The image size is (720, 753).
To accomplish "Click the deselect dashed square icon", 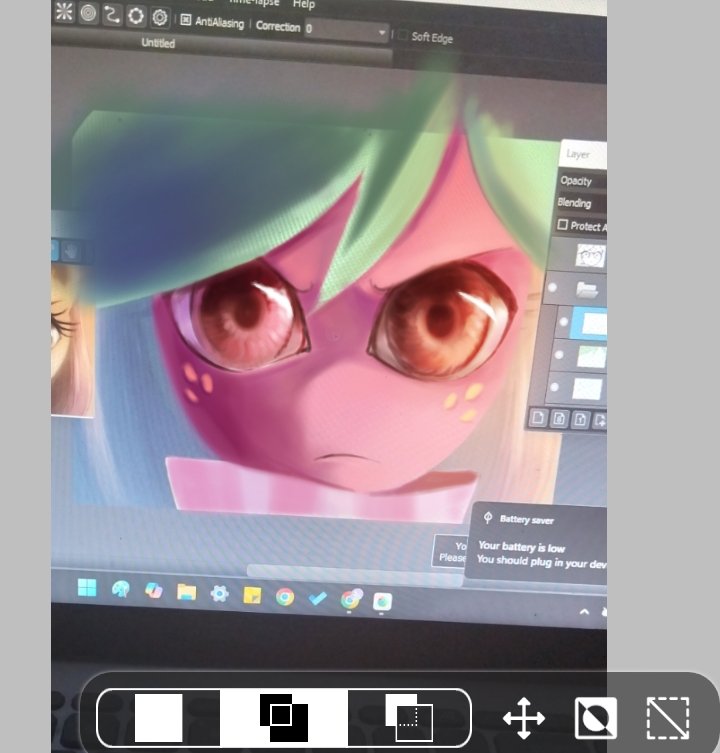I will click(x=668, y=718).
